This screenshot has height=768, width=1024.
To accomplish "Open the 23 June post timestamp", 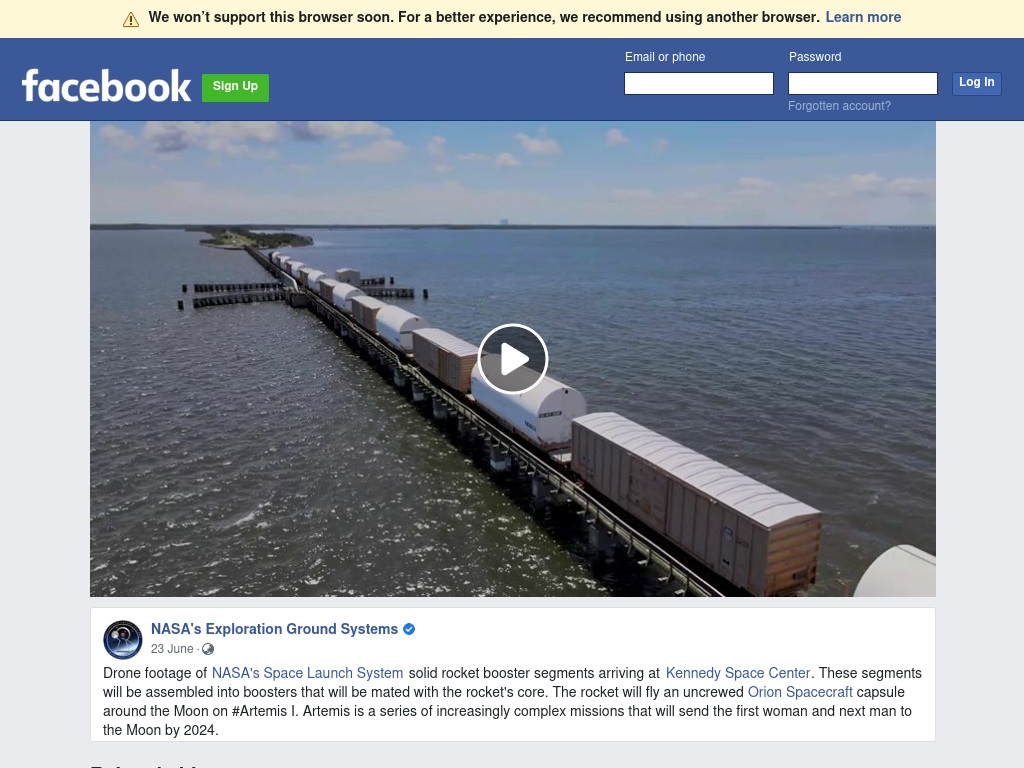I will [x=172, y=649].
